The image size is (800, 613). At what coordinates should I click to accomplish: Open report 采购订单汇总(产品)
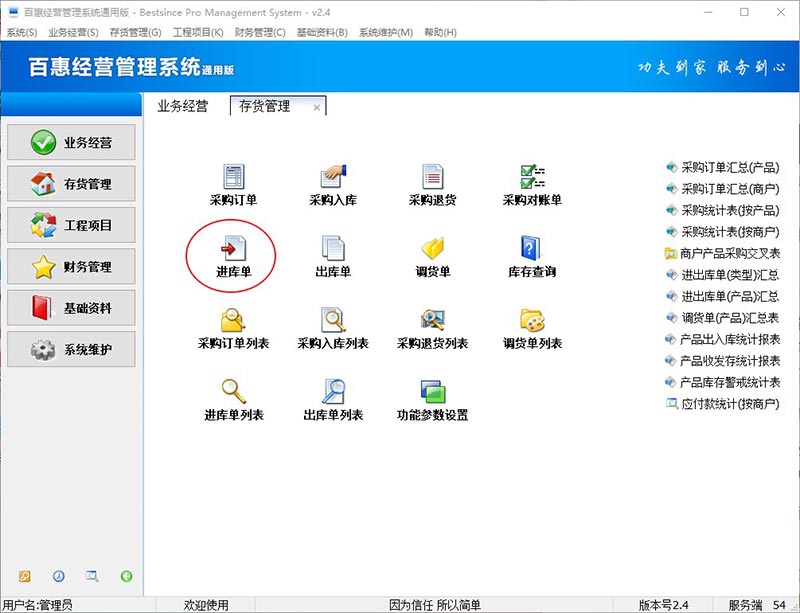tap(723, 167)
